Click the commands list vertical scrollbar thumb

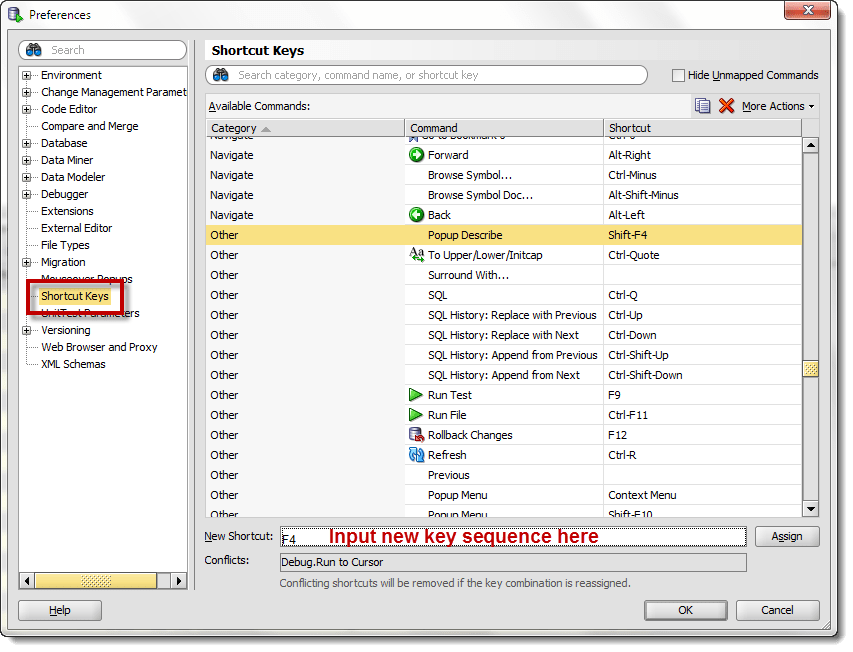(x=811, y=370)
